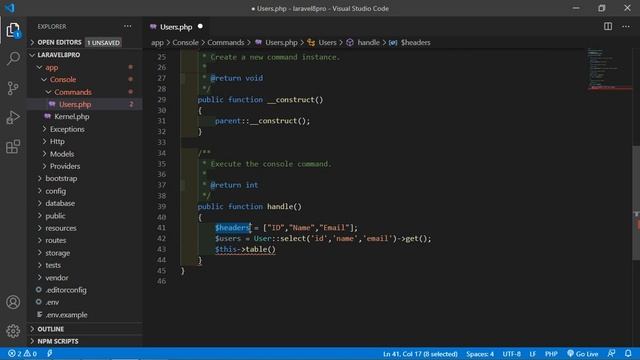
Task: Expand the Http folder
Action: (x=84, y=141)
